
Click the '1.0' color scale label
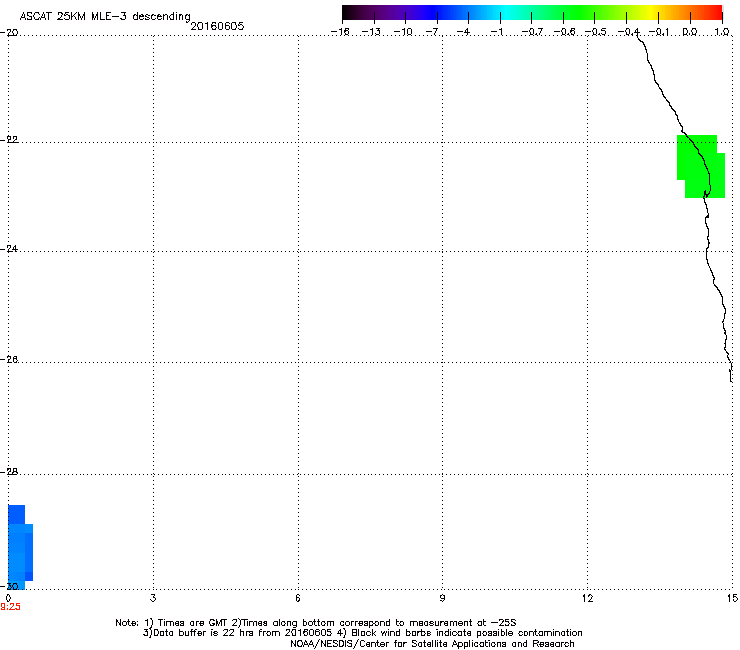click(x=722, y=32)
